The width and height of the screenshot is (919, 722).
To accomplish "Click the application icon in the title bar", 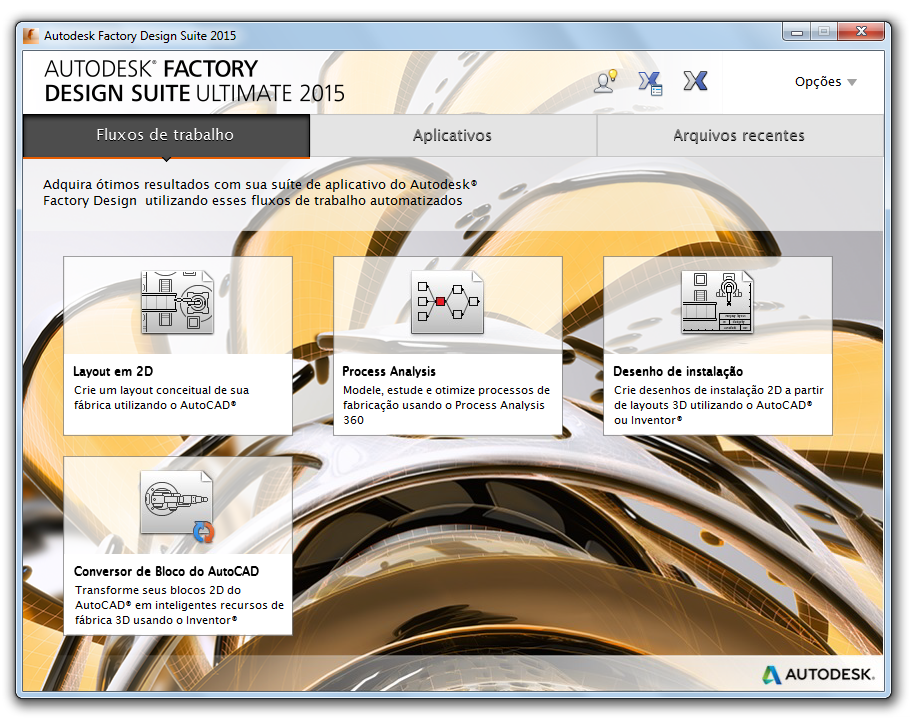I will (x=30, y=36).
